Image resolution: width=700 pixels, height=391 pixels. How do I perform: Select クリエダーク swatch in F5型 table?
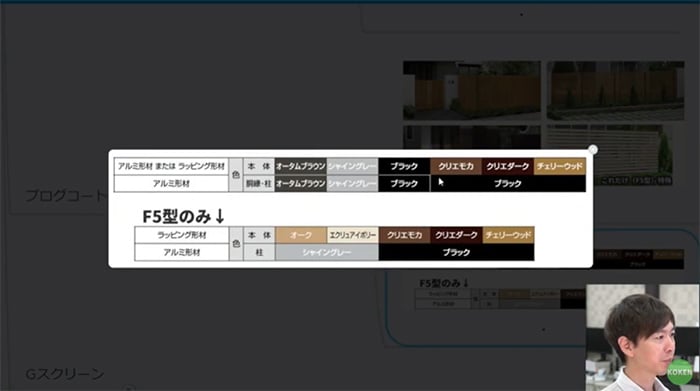[456, 235]
